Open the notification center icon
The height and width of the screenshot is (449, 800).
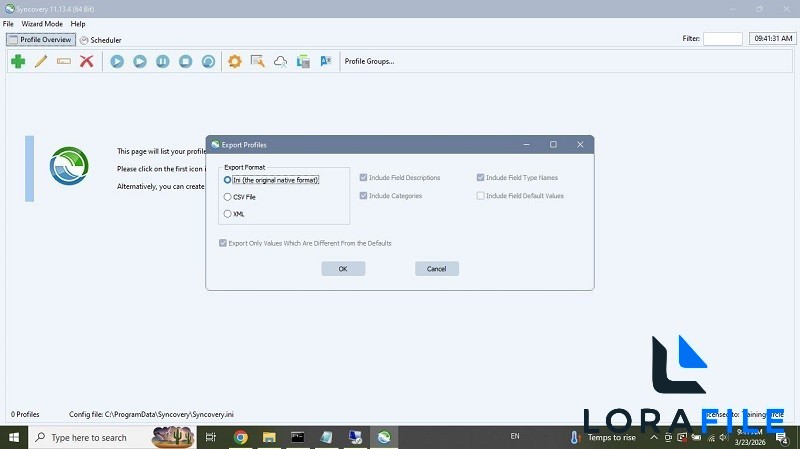point(781,437)
